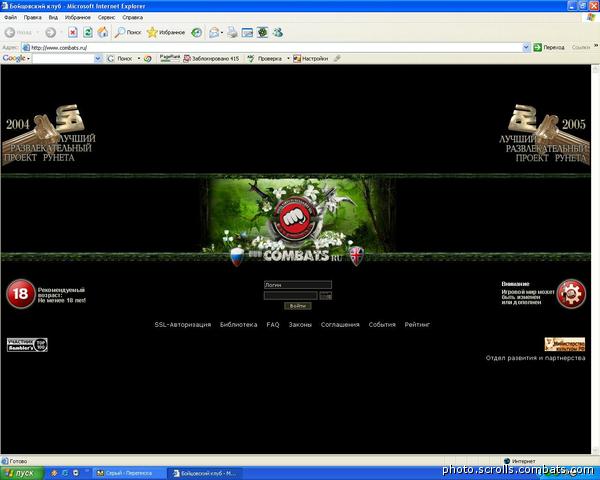Click the highlighter pen icon in Google toolbar

(337, 59)
